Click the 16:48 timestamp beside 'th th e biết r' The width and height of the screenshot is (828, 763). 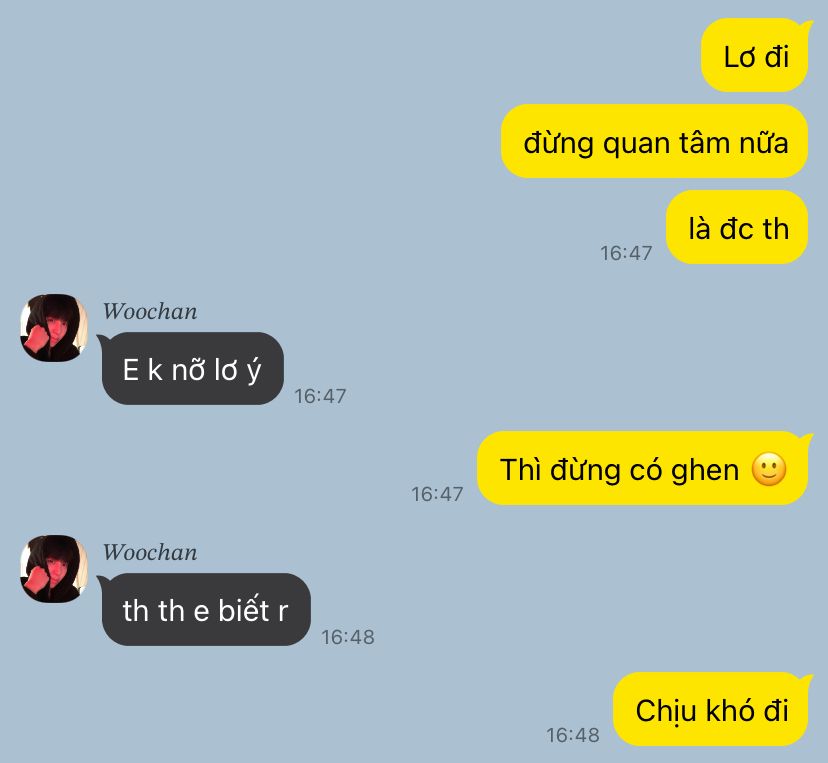click(x=347, y=637)
